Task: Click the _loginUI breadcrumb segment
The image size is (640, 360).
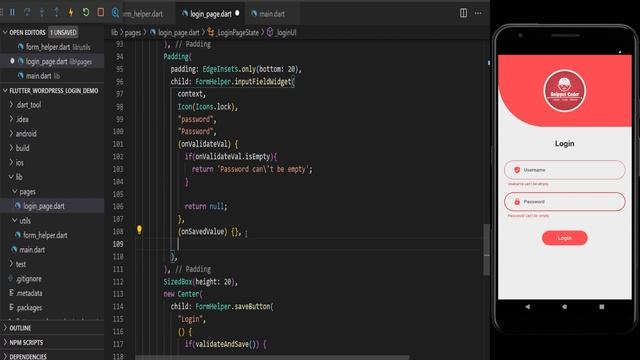Action: coord(282,32)
